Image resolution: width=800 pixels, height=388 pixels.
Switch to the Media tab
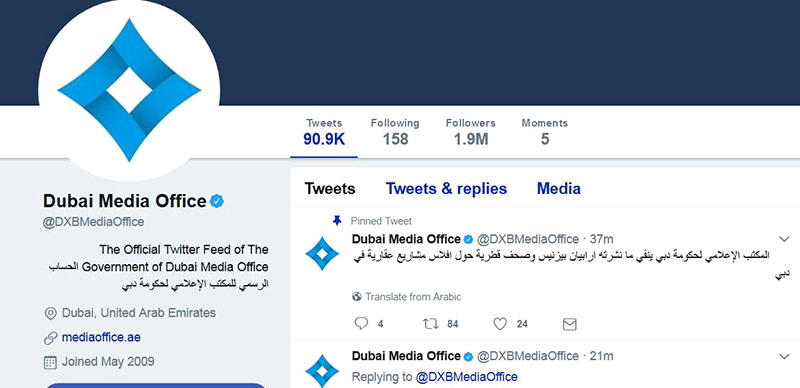coord(559,188)
